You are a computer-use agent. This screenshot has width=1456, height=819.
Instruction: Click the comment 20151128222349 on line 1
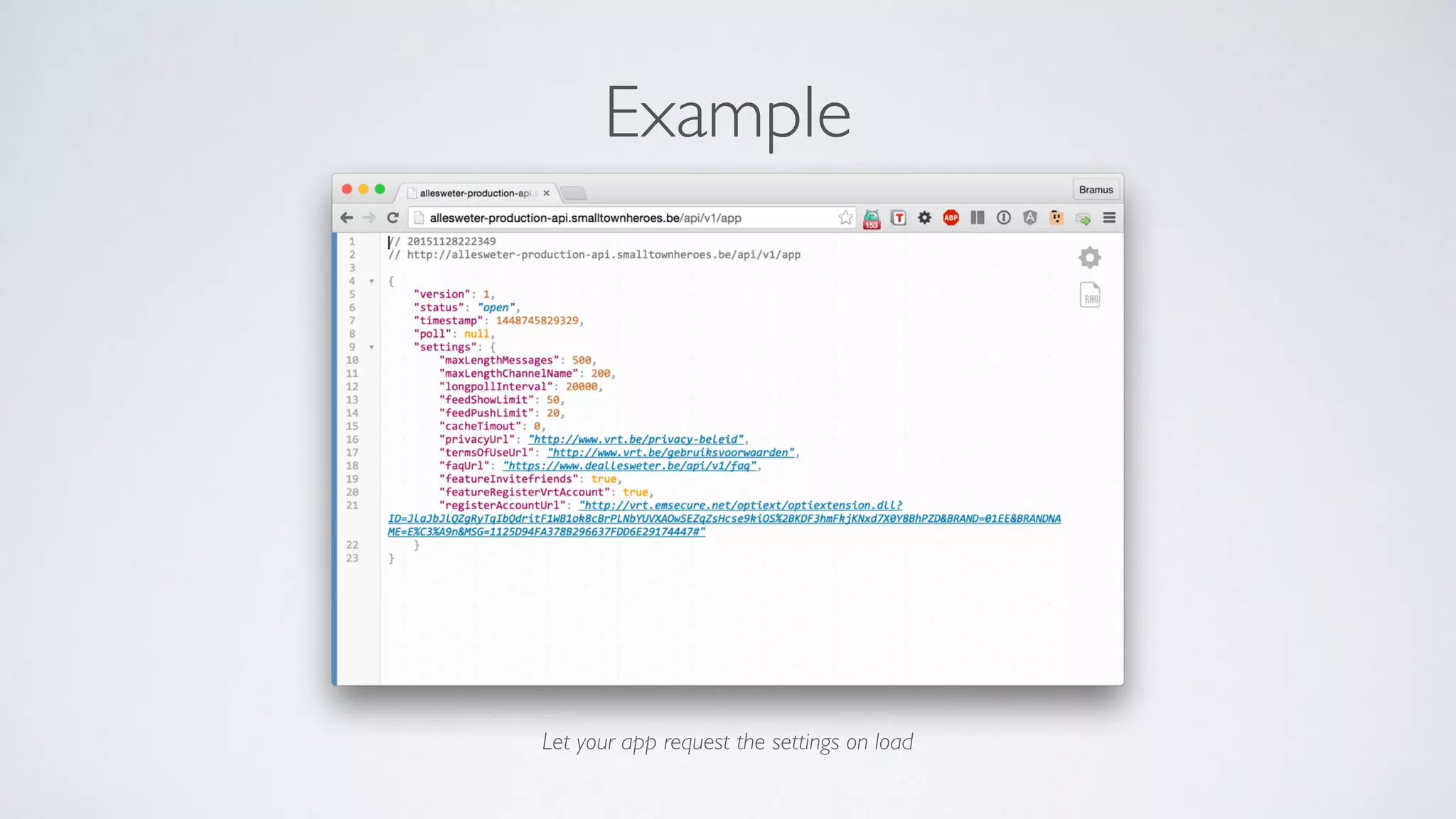441,242
